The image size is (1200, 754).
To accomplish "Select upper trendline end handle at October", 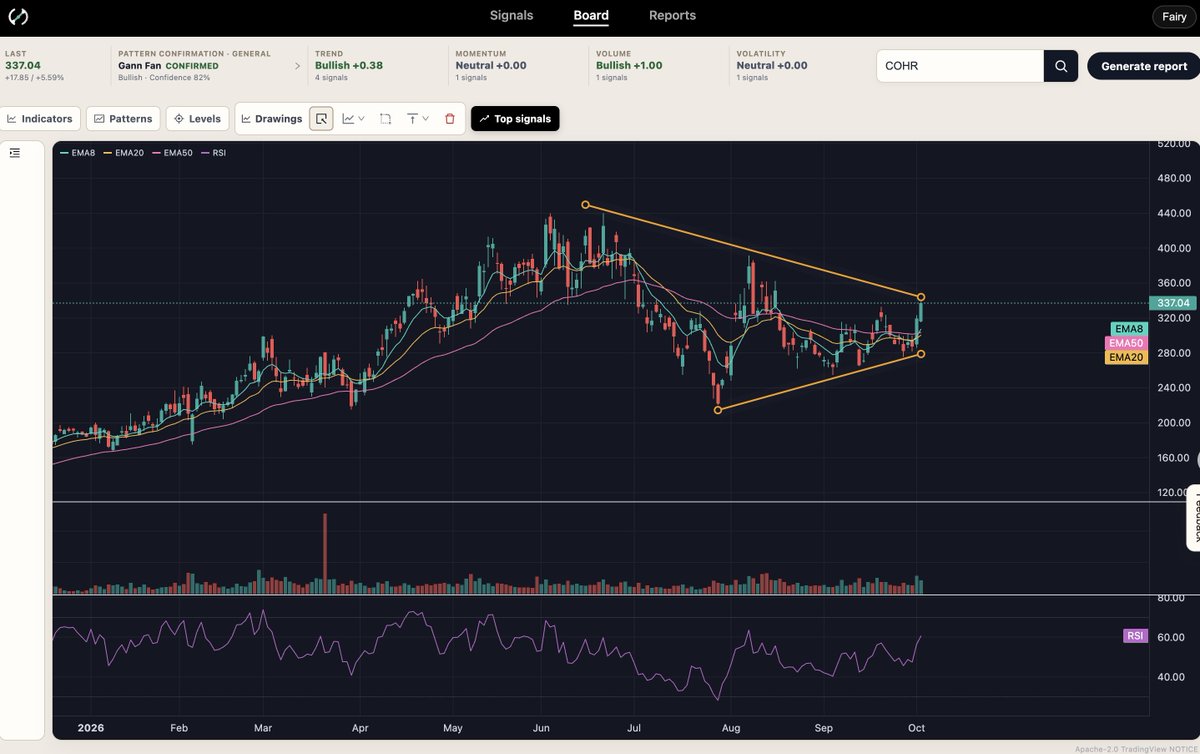I will [921, 297].
